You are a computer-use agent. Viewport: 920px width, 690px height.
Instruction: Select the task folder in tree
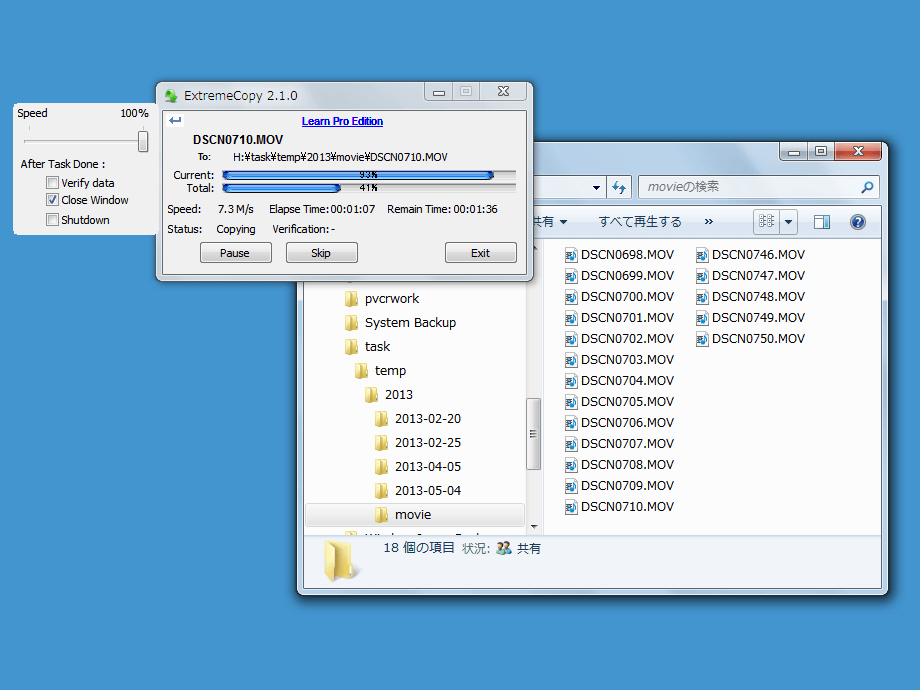377,347
